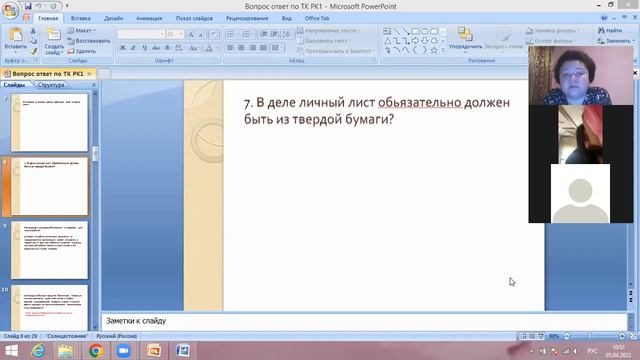Viewport: 640px width, 360px height.
Task: Select slide 7 thumbnail
Action: point(49,122)
